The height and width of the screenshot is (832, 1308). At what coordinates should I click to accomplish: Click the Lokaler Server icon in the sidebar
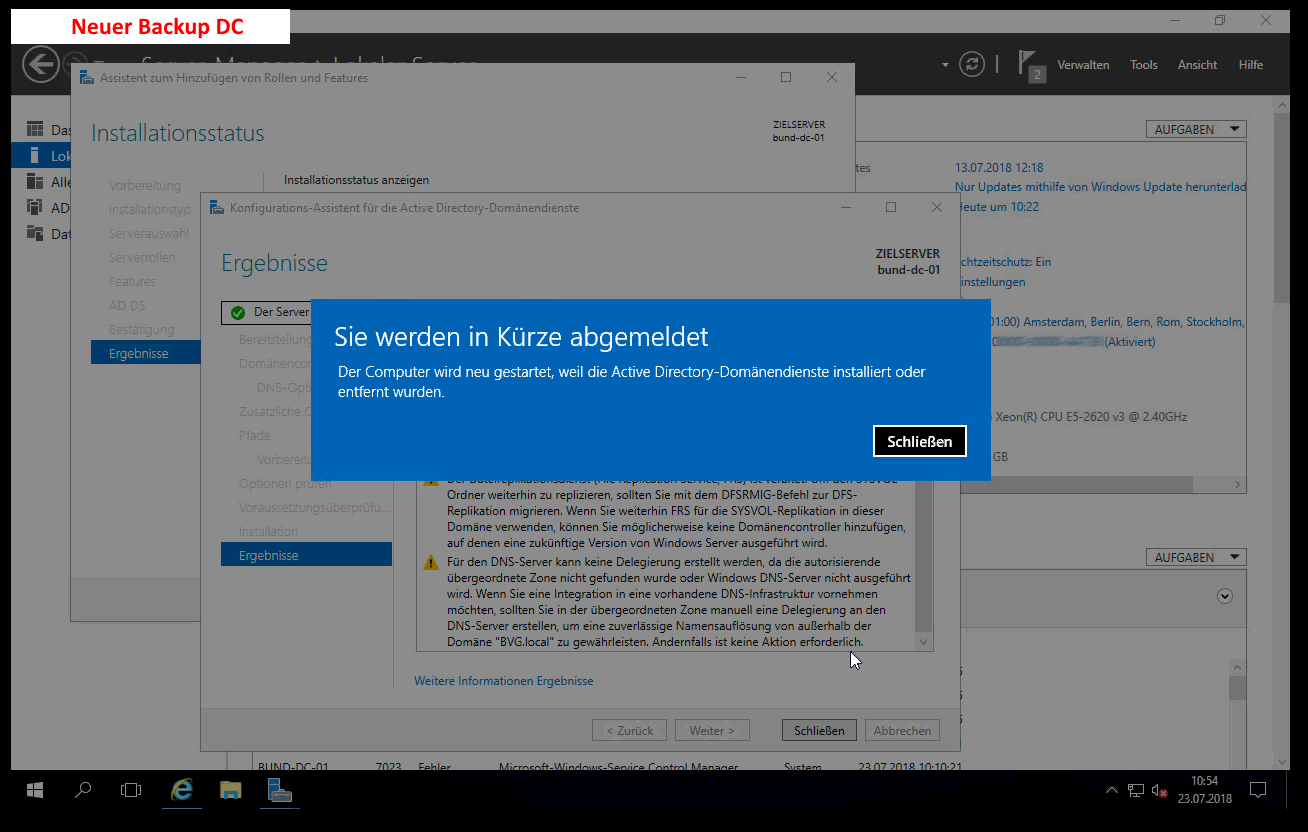35,155
